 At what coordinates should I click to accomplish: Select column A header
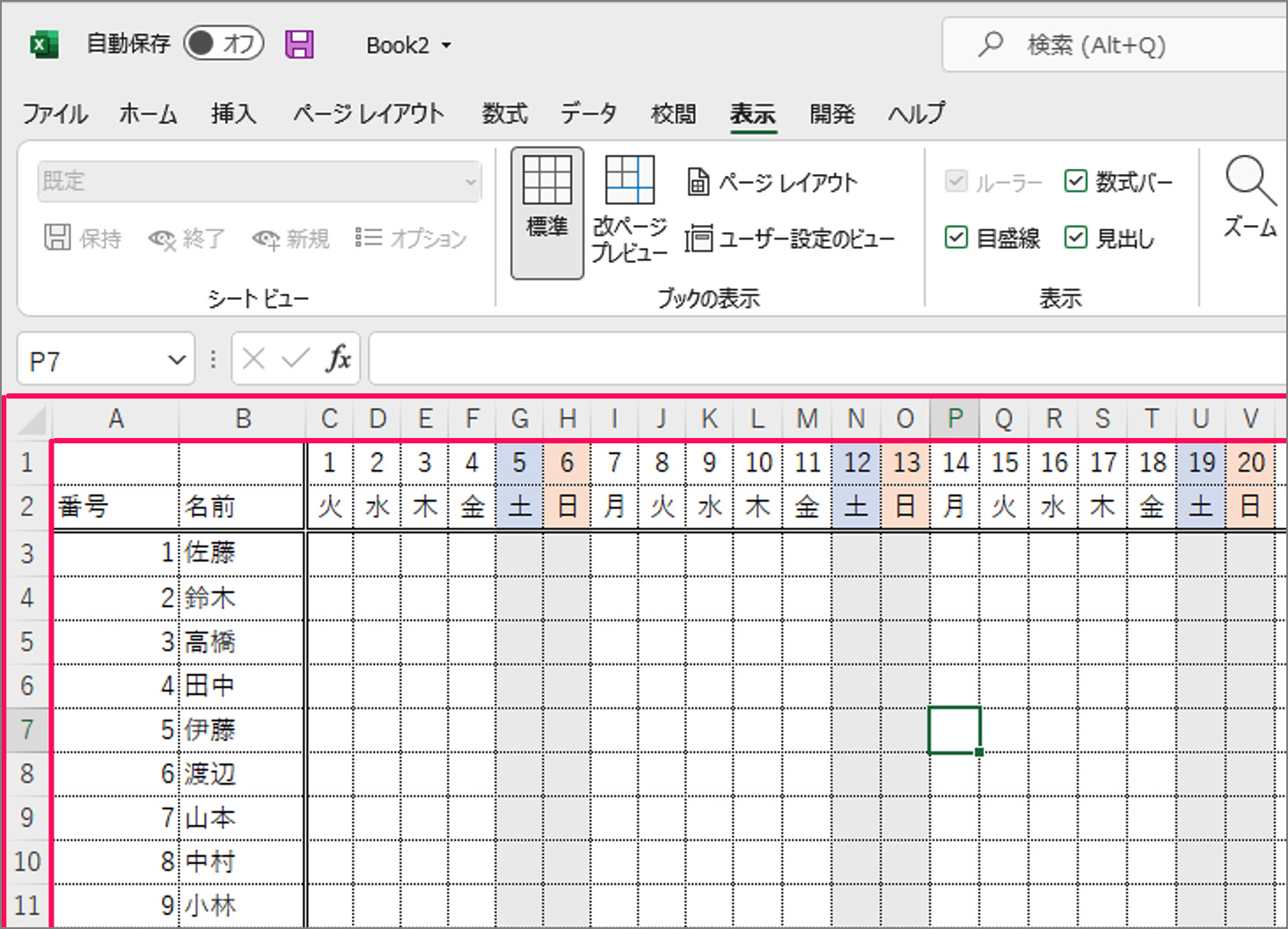pyautogui.click(x=116, y=419)
